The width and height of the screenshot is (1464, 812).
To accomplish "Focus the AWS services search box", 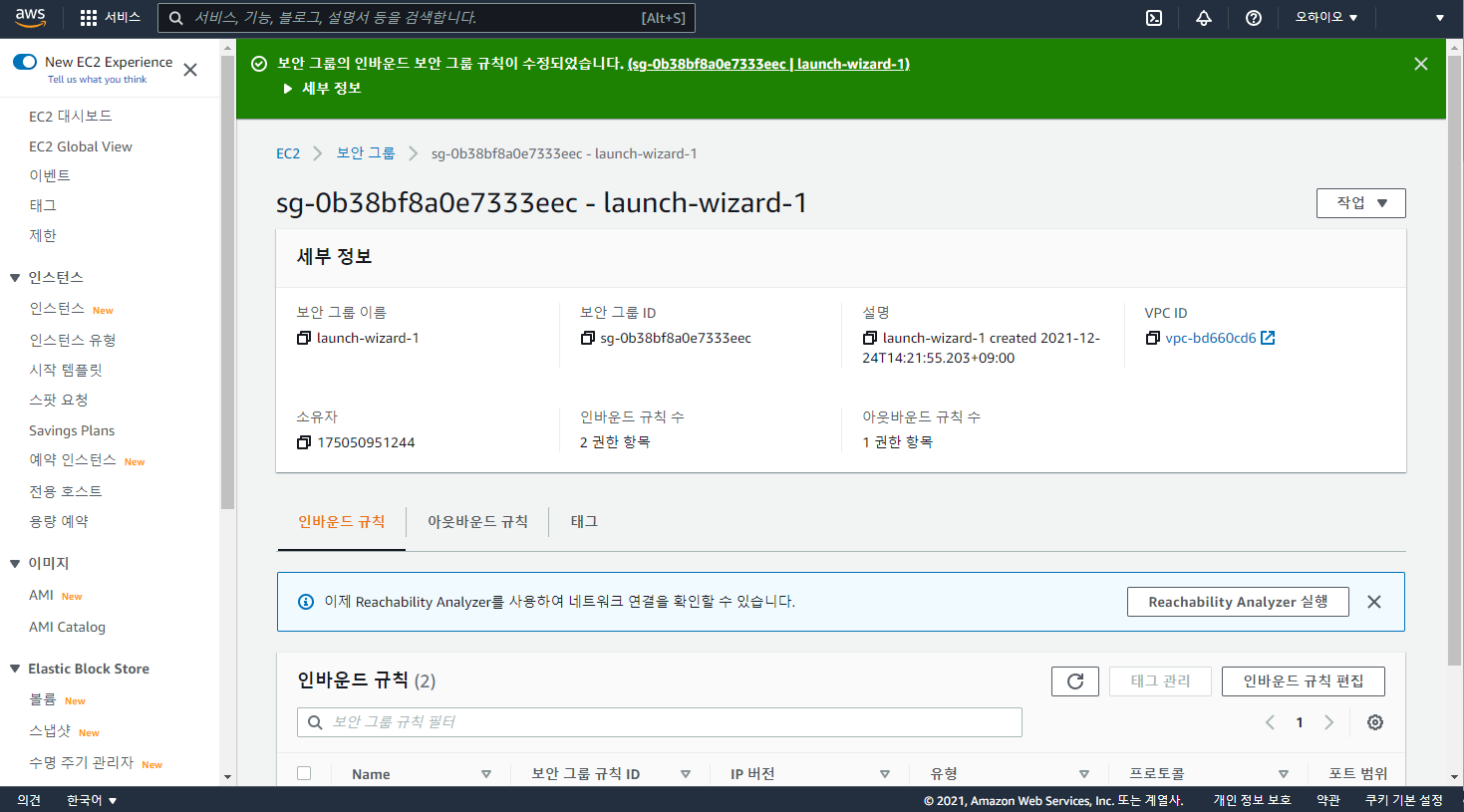I will coord(427,18).
